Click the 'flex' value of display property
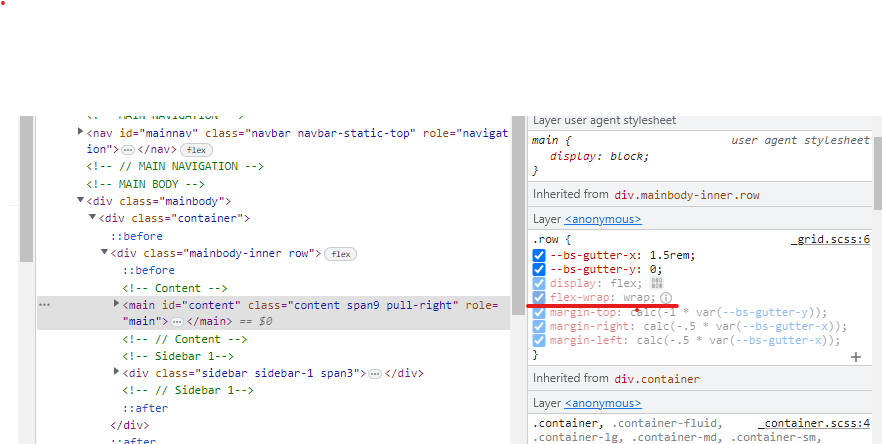882x444 pixels. click(623, 284)
